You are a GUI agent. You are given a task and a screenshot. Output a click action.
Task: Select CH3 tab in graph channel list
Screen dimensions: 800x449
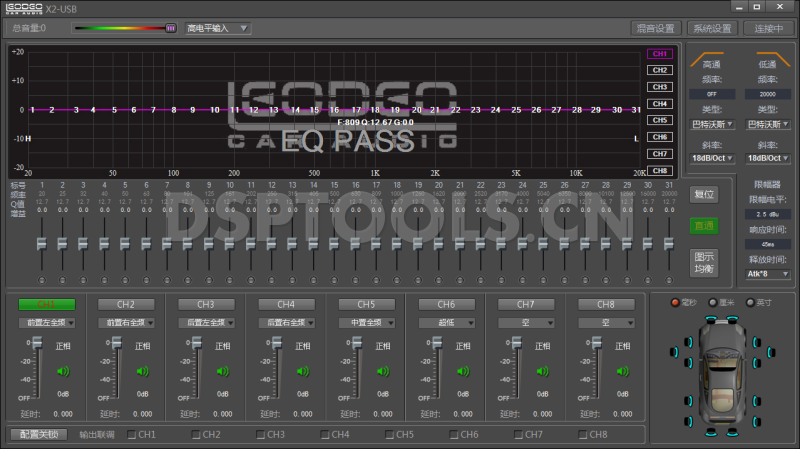(660, 87)
